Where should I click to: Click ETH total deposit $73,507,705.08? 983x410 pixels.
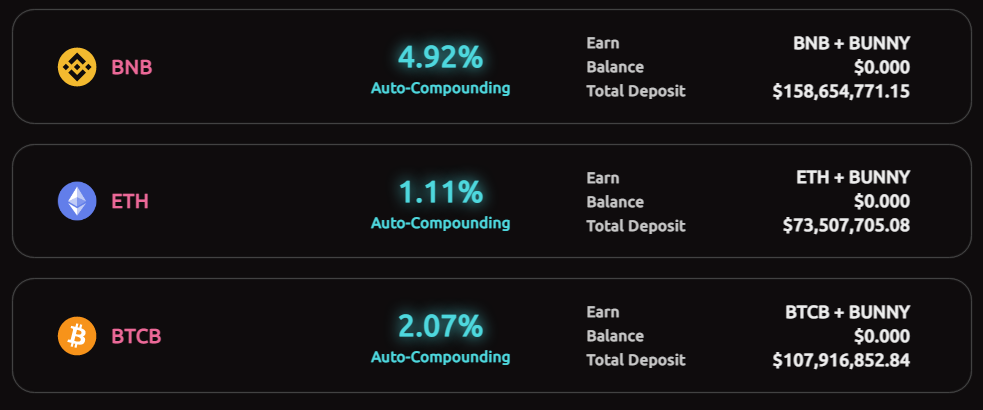846,225
